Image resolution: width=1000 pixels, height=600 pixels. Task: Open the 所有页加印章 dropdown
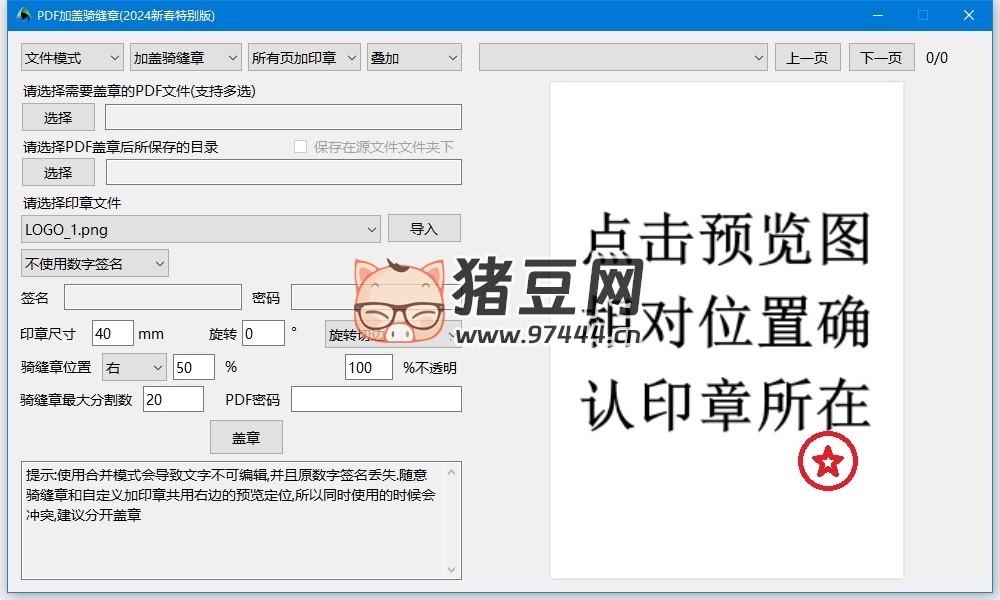pyautogui.click(x=304, y=58)
